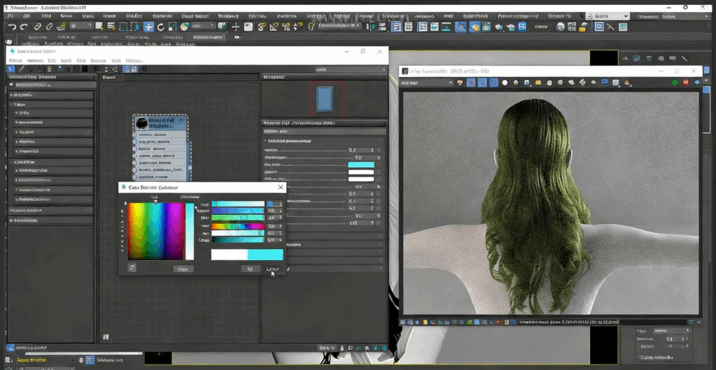This screenshot has width=716, height=370.
Task: Activate the Select and Scale tool
Action: (x=173, y=27)
